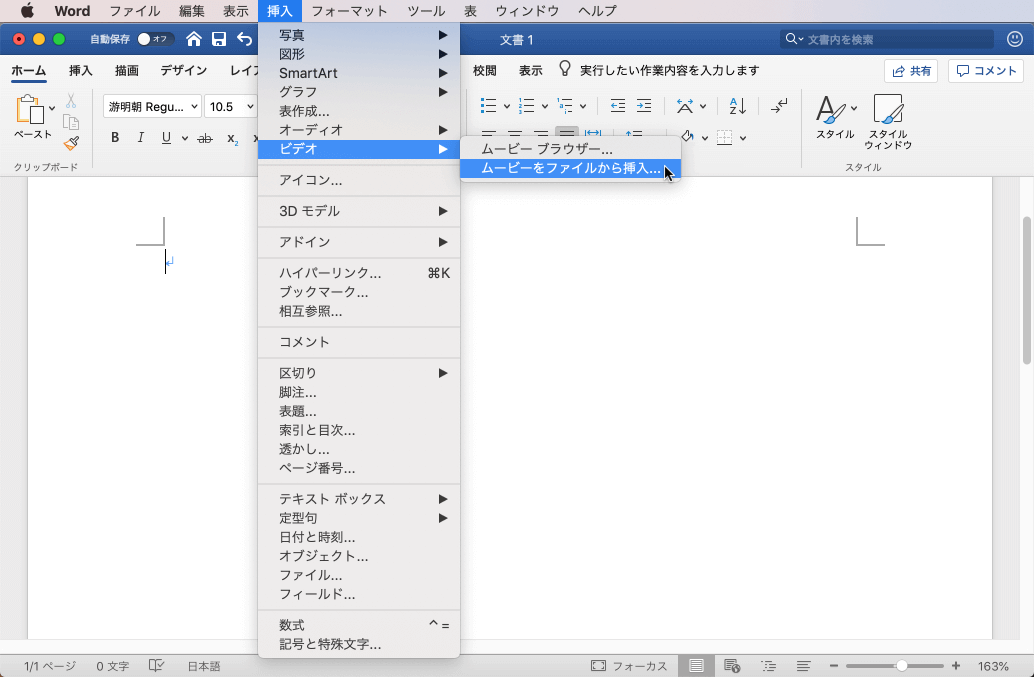This screenshot has width=1034, height=677.
Task: Toggle Bold formatting
Action: click(115, 138)
